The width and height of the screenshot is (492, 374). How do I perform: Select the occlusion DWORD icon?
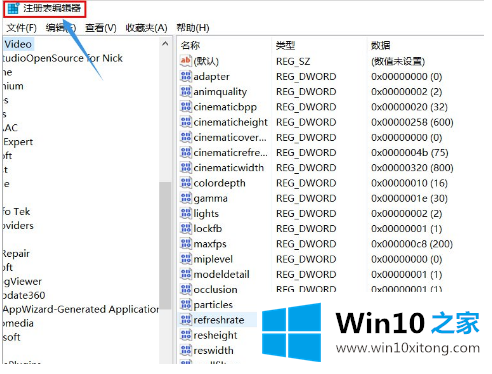(x=186, y=289)
